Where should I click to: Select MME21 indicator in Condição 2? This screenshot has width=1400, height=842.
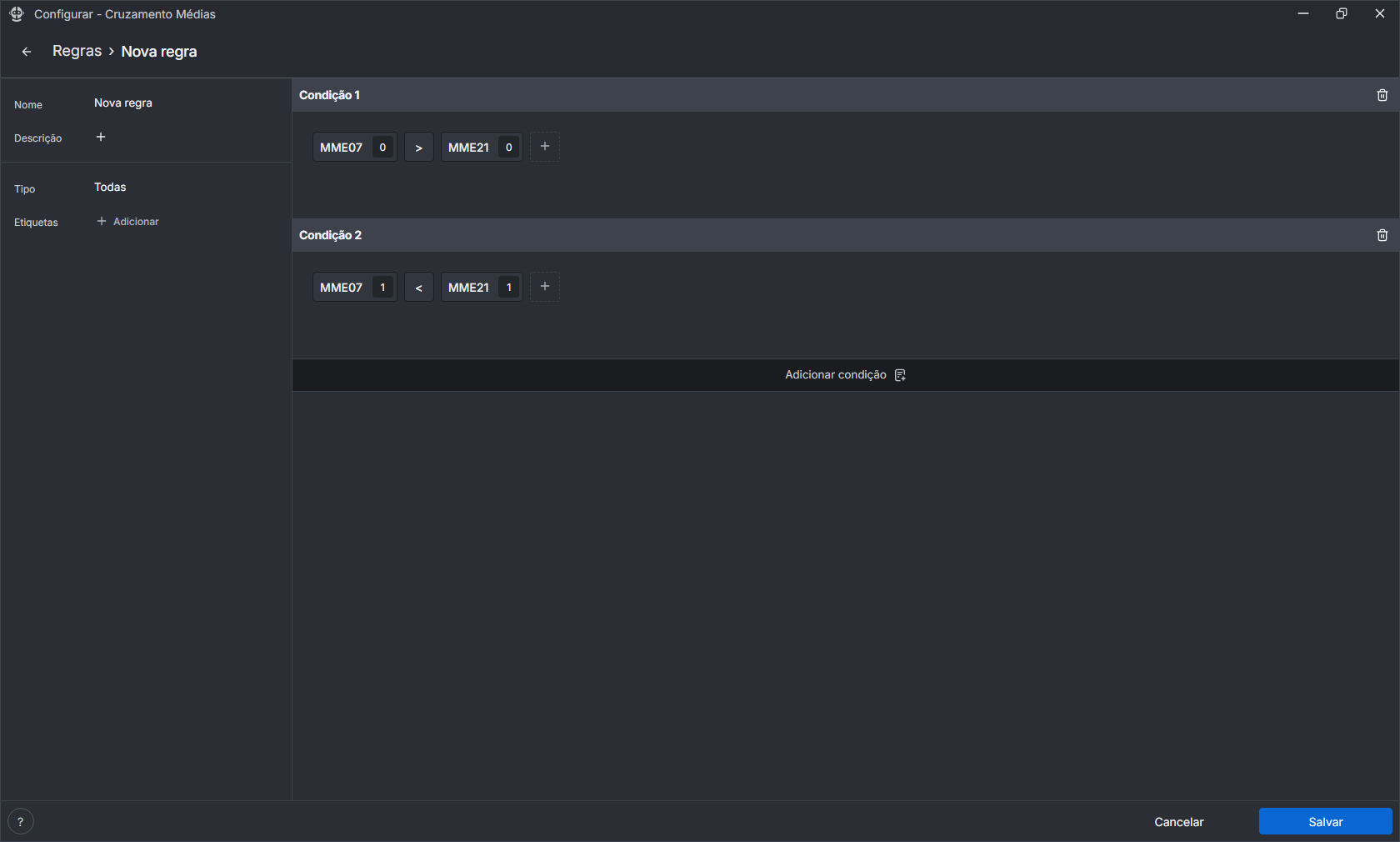click(x=468, y=288)
